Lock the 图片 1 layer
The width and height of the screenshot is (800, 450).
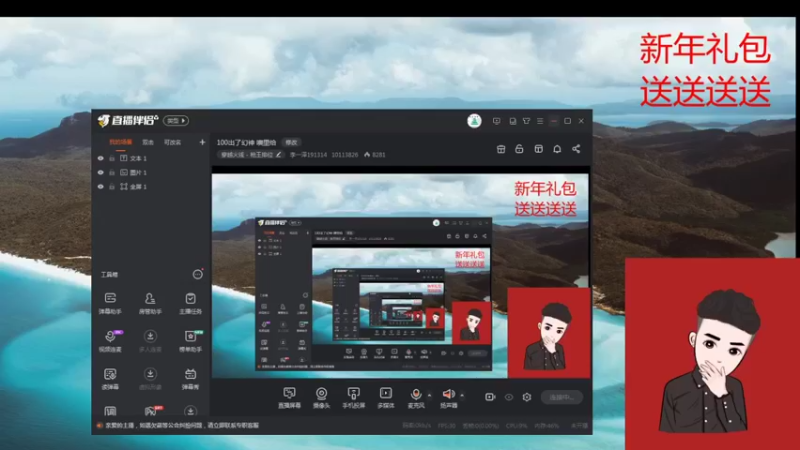tap(112, 172)
